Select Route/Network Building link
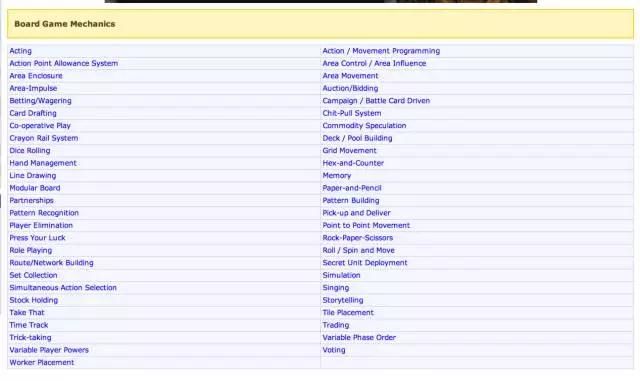The image size is (640, 381). 51,263
